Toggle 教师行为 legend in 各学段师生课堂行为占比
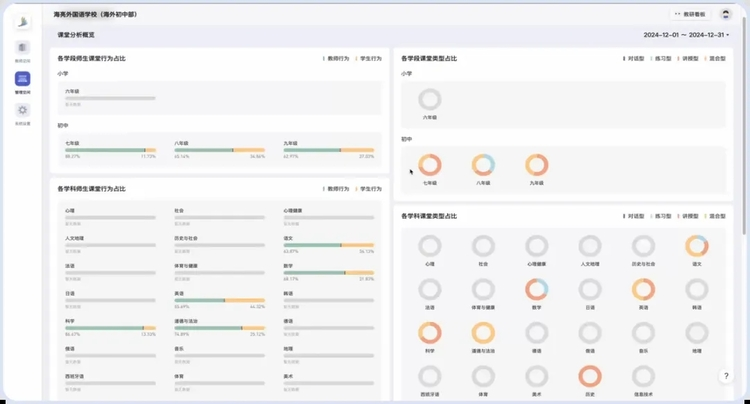 [x=336, y=59]
